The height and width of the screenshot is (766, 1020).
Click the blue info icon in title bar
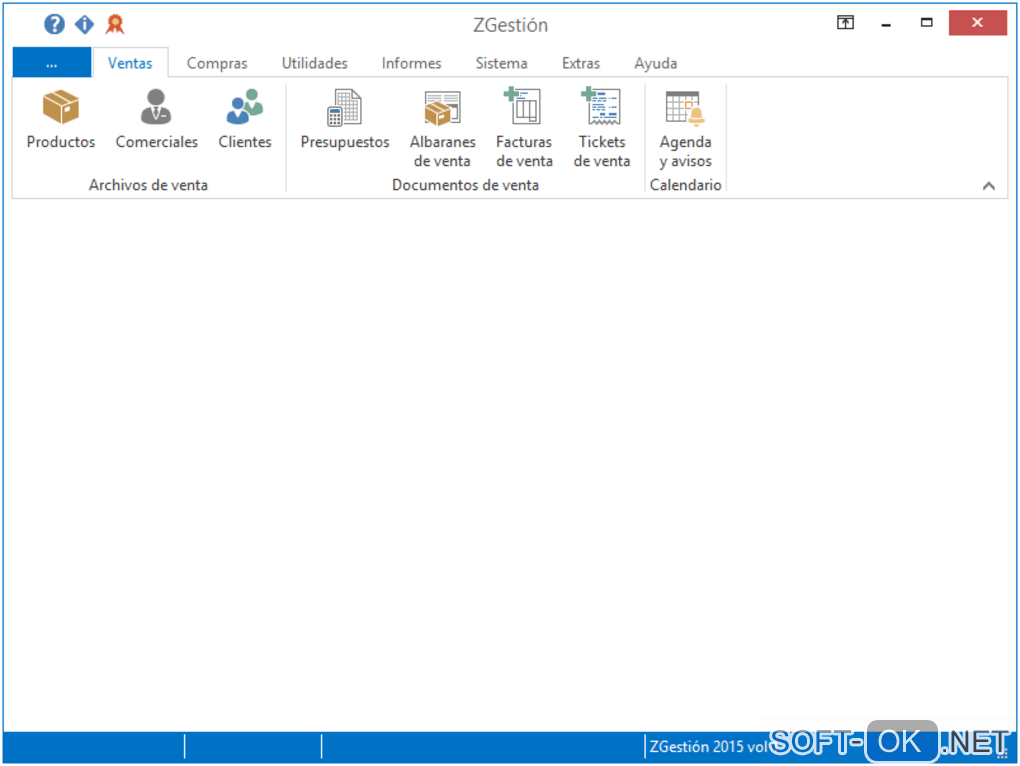(x=85, y=24)
